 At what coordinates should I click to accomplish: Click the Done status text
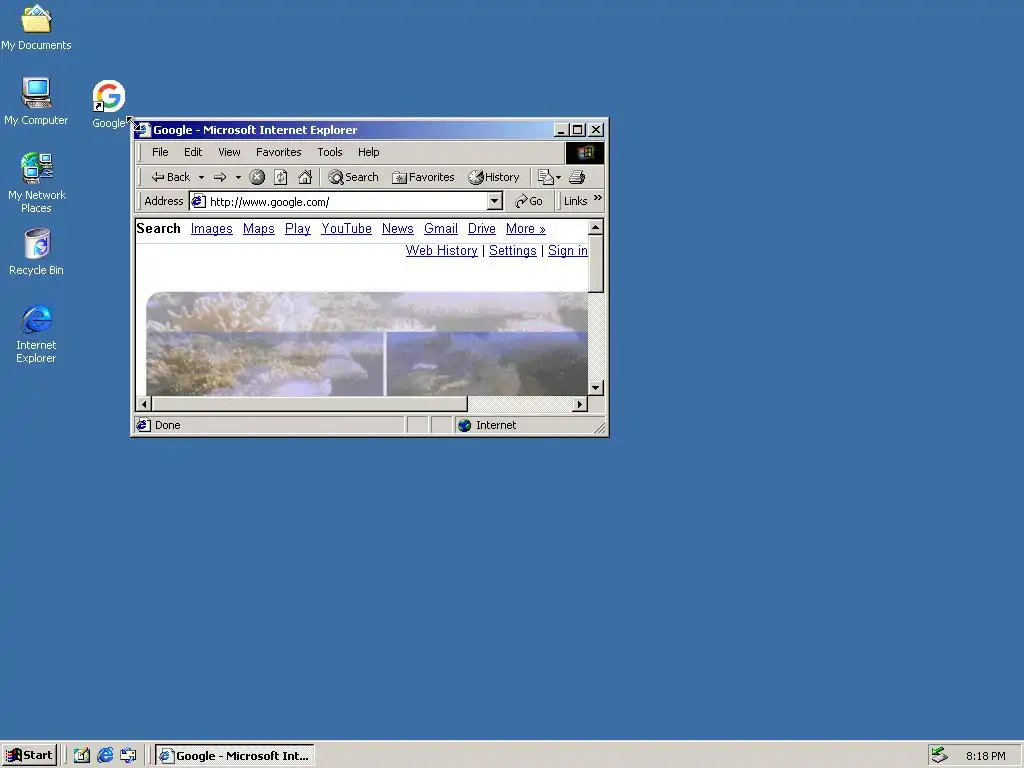coord(168,425)
